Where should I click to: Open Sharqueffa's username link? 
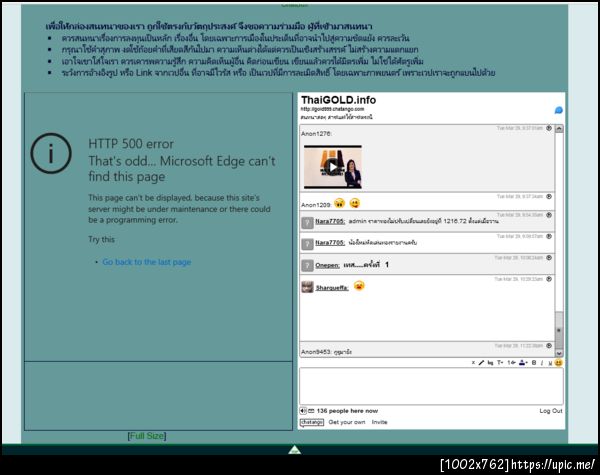coord(332,288)
